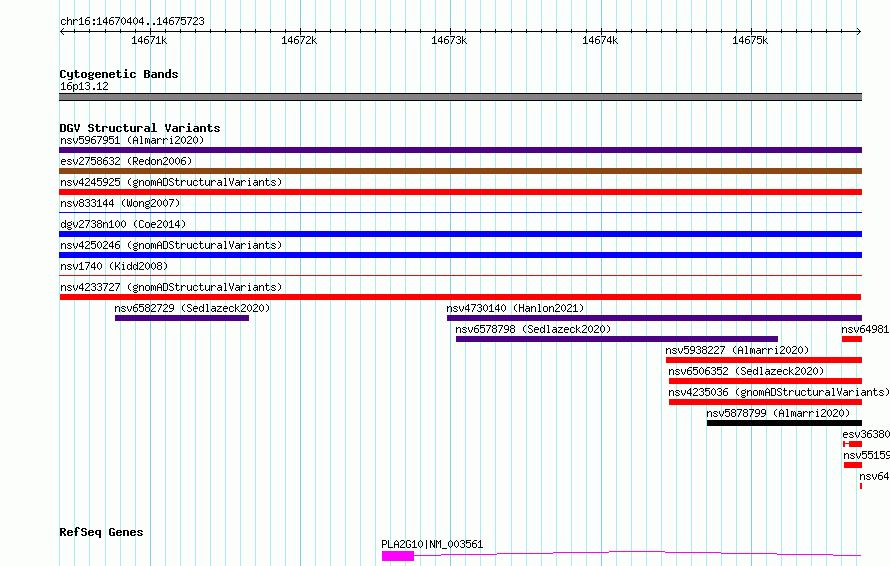Click the thin nsv1740 (Kidd2008) red line
Screen dimensions: 890x566
pyautogui.click(x=460, y=275)
